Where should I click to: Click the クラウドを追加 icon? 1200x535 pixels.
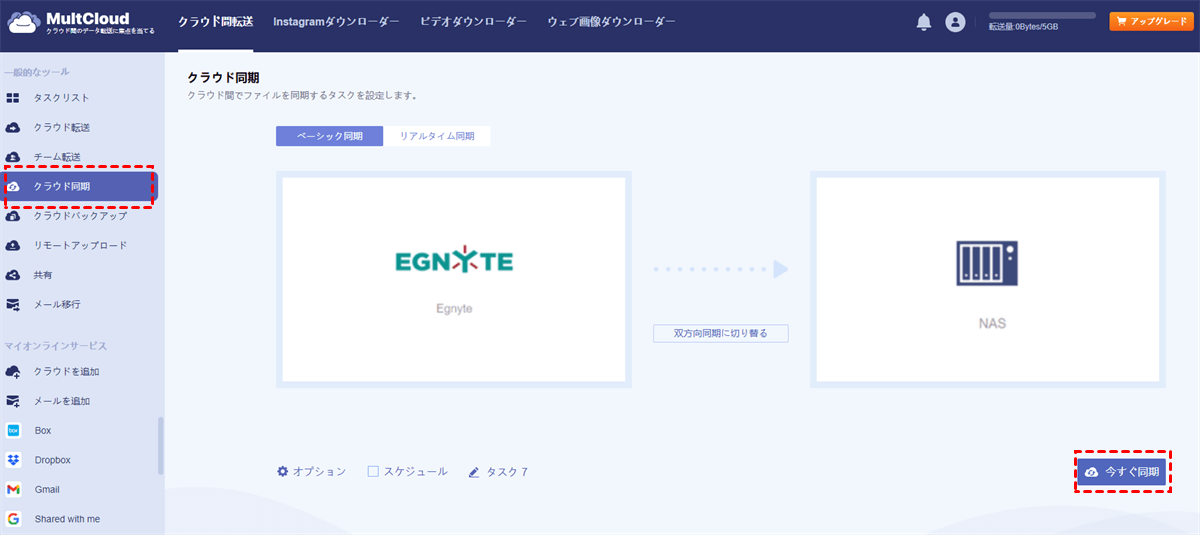13,372
